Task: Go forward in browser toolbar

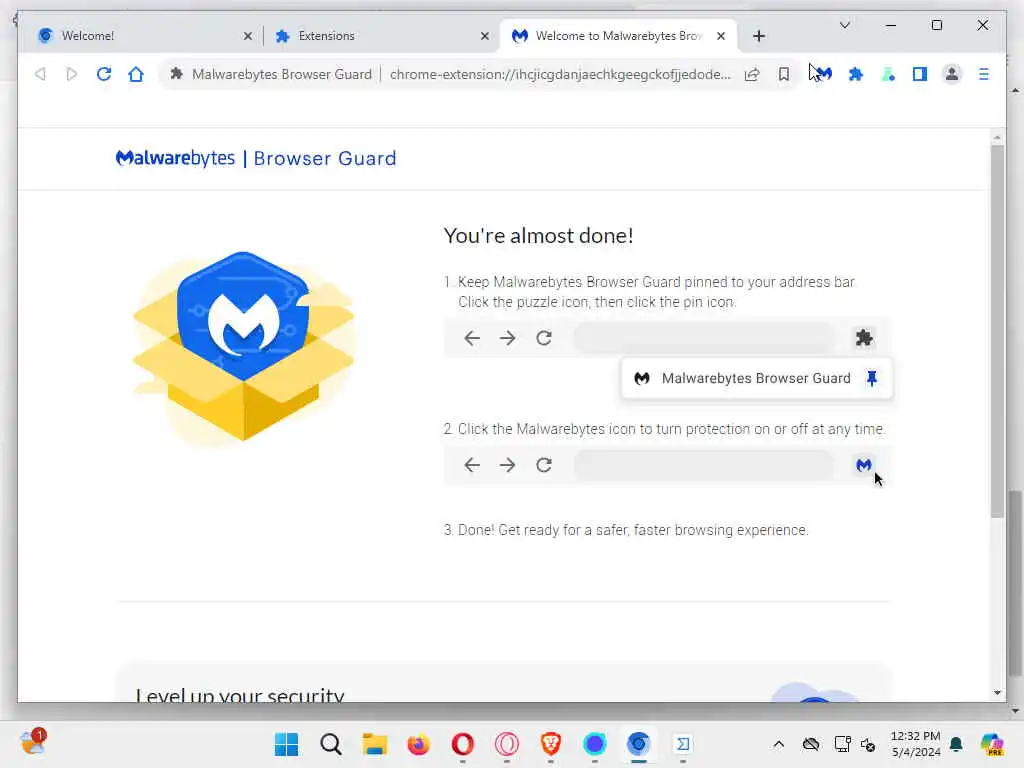Action: 72,74
